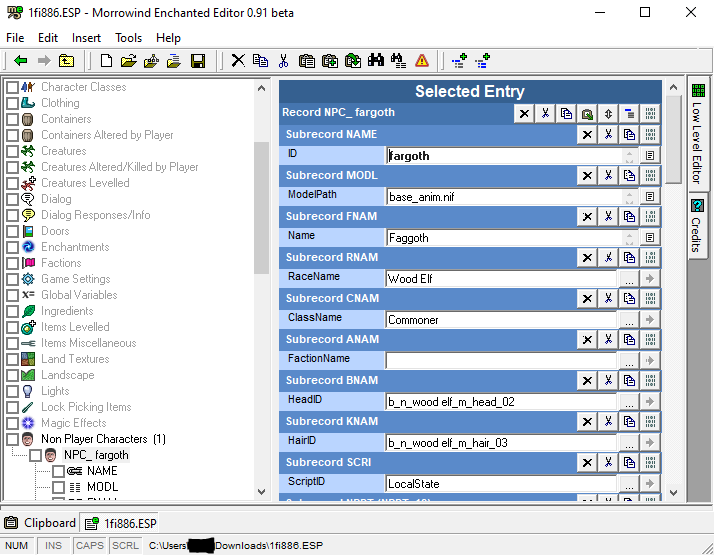Delete Subrecord NAME using its X icon
The height and width of the screenshot is (555, 714).
[x=587, y=135]
